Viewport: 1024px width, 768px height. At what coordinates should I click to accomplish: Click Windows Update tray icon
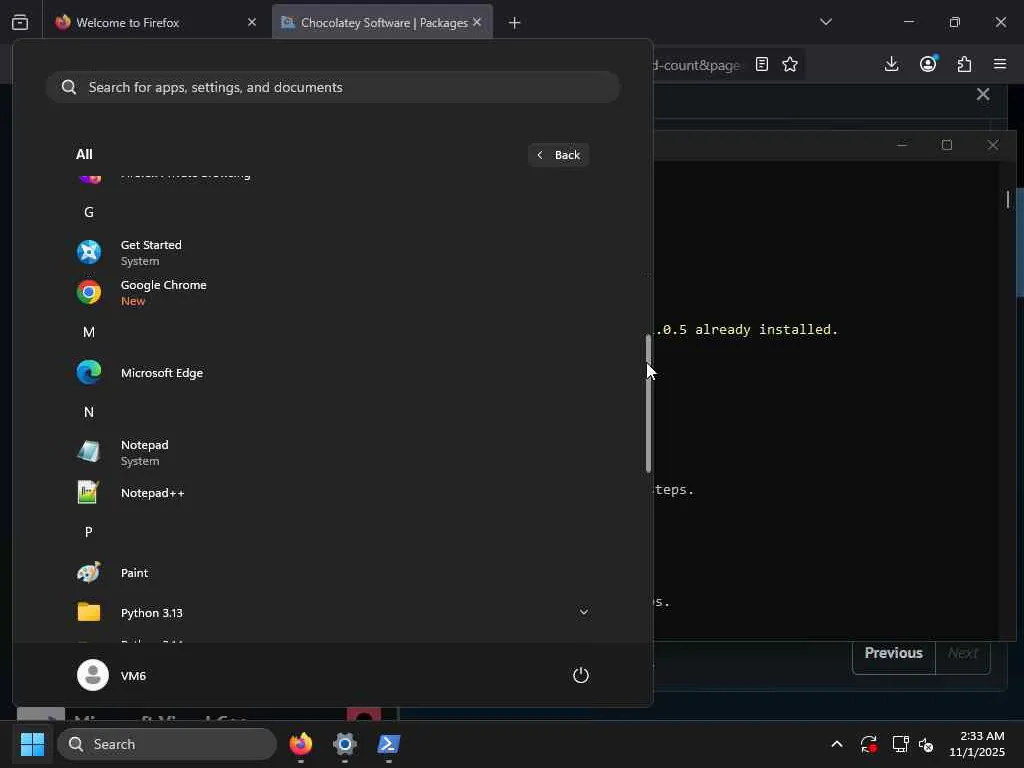point(869,744)
